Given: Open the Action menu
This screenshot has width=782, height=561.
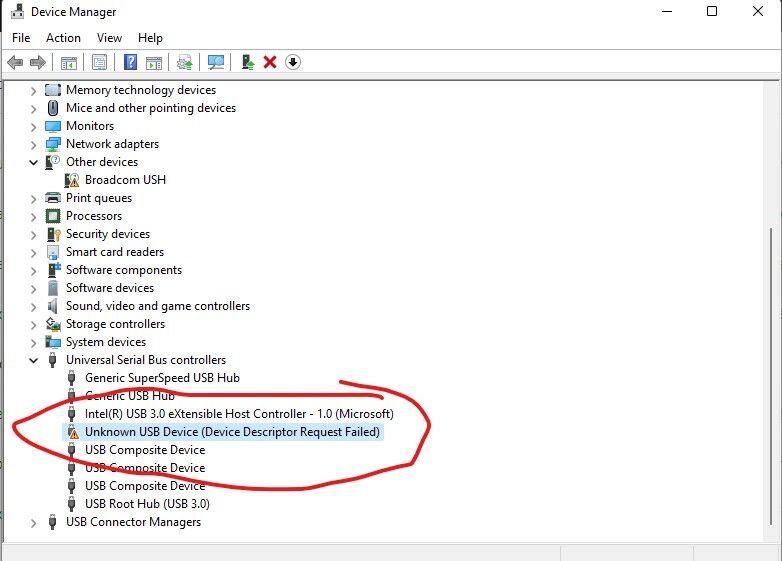Looking at the screenshot, I should 63,38.
